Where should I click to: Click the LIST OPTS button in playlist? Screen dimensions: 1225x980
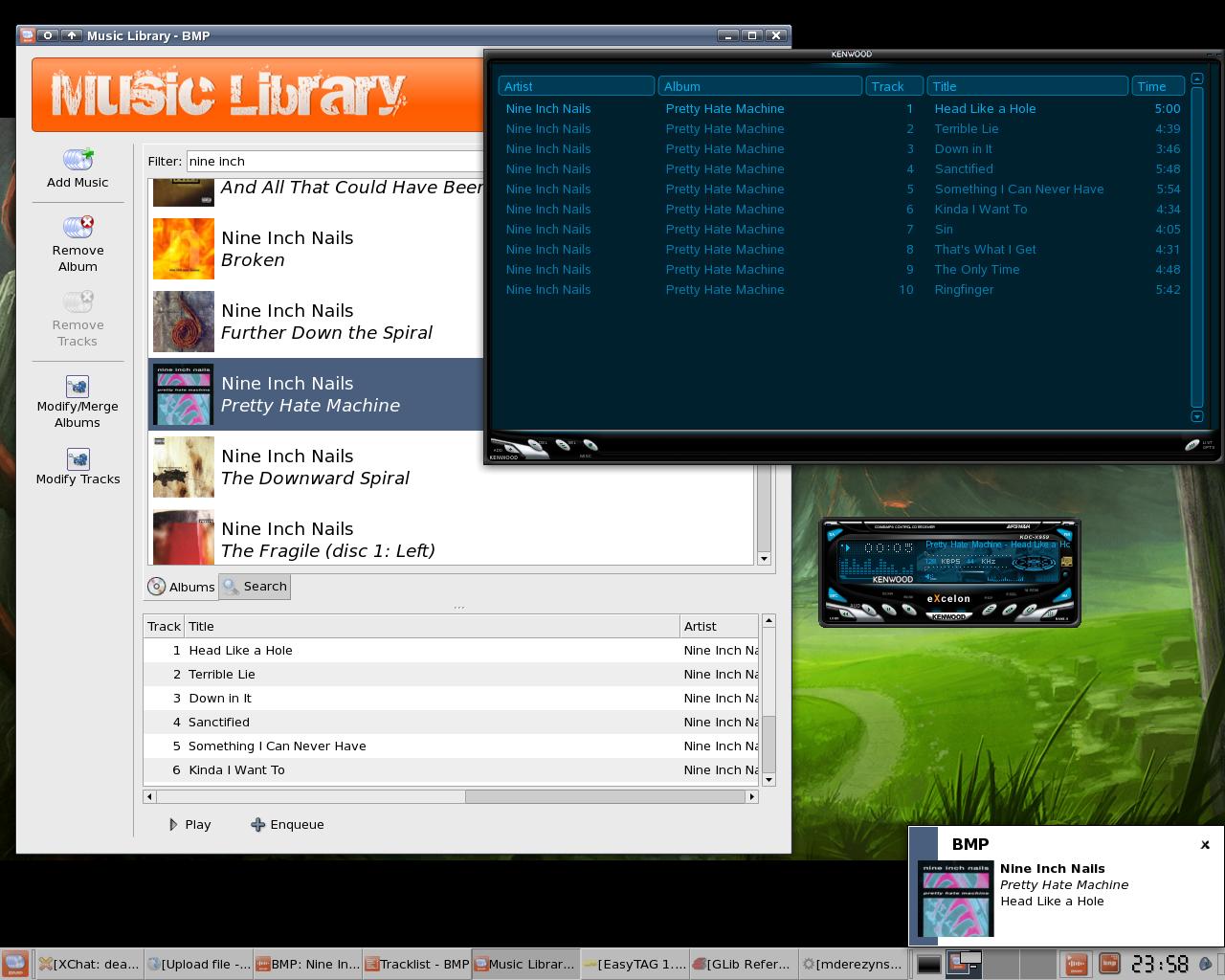pos(1192,445)
